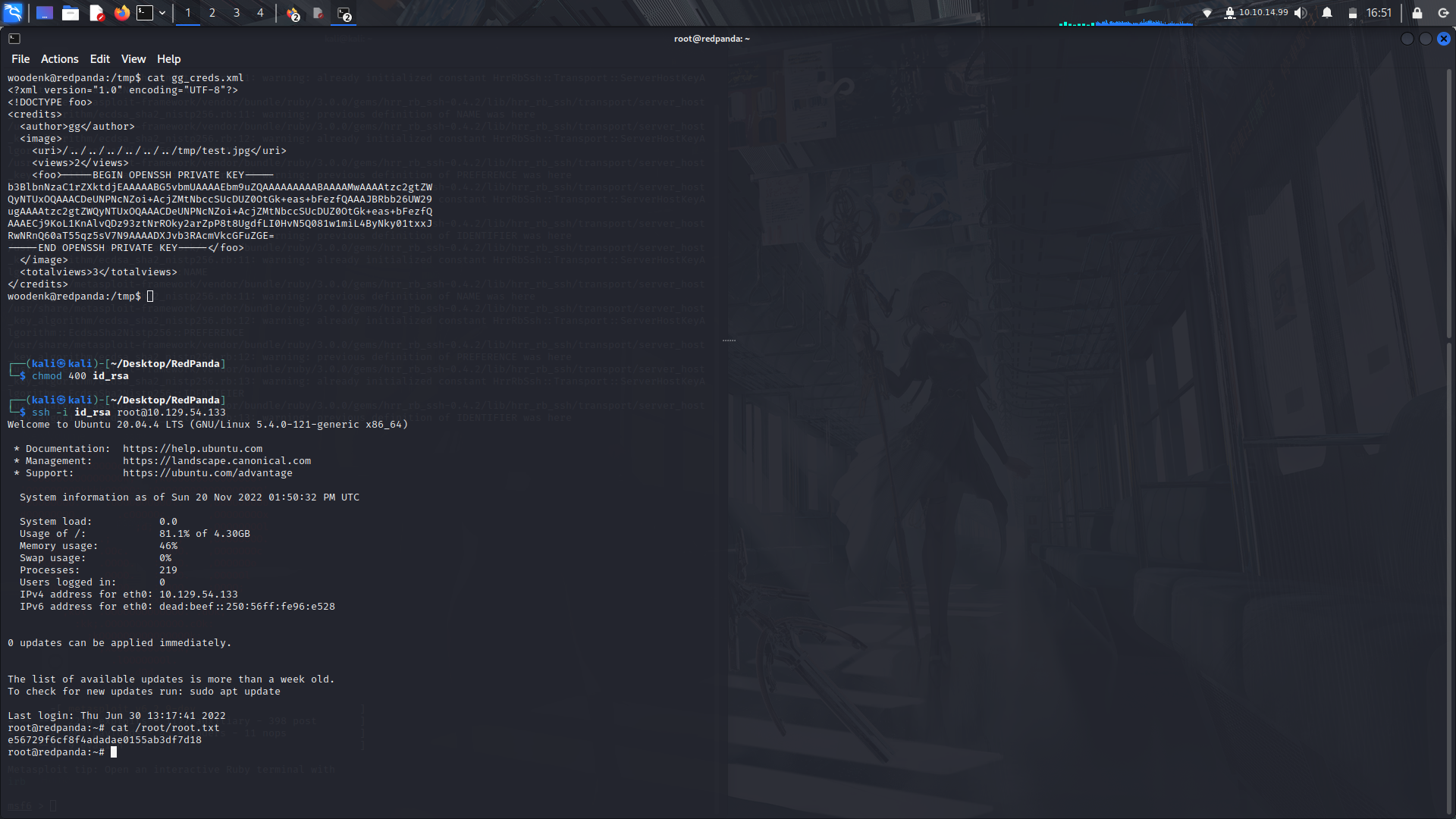Switch to workspace 3
This screenshot has height=819, width=1456.
tap(236, 13)
